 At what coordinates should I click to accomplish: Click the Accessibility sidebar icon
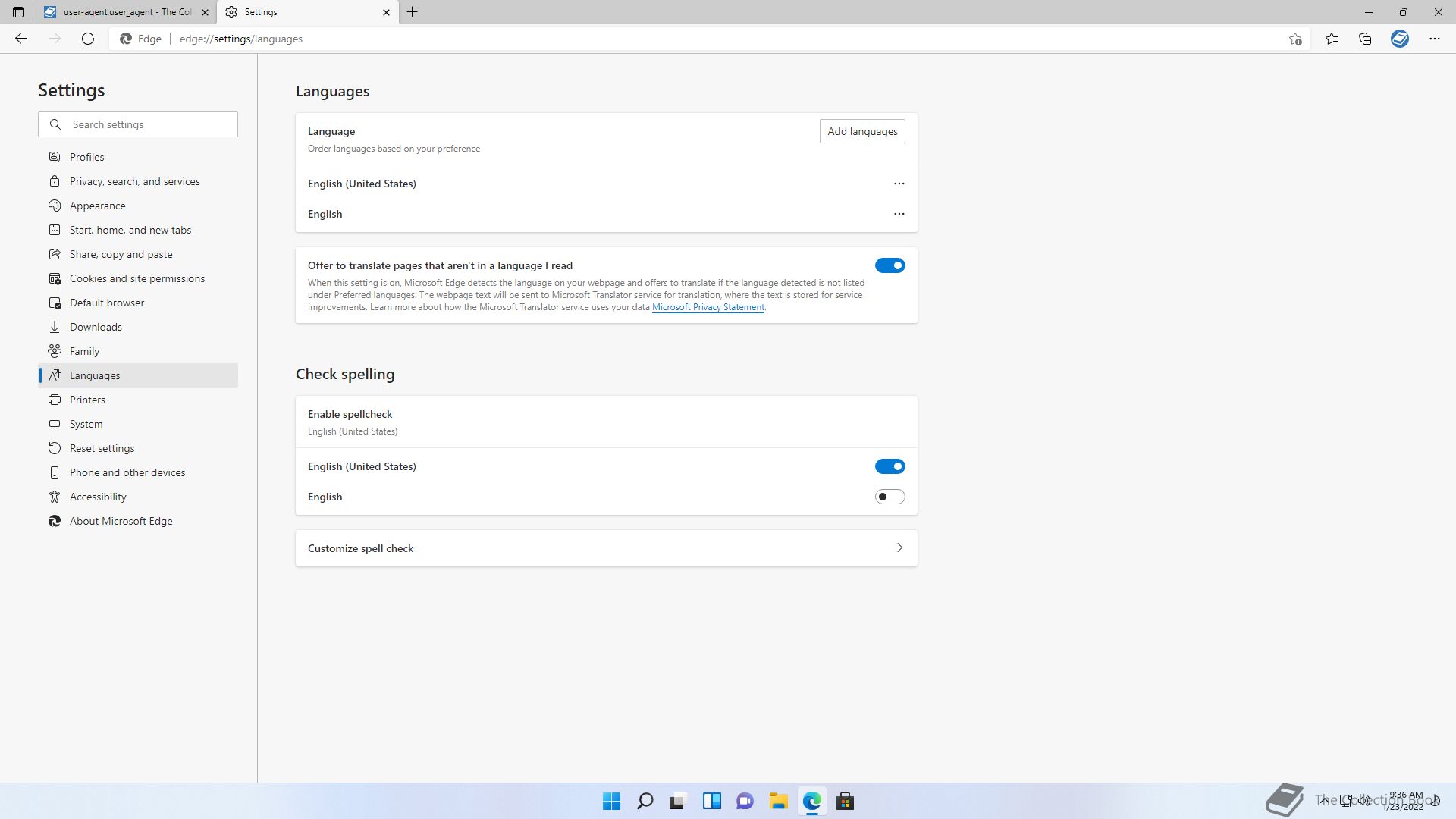55,497
